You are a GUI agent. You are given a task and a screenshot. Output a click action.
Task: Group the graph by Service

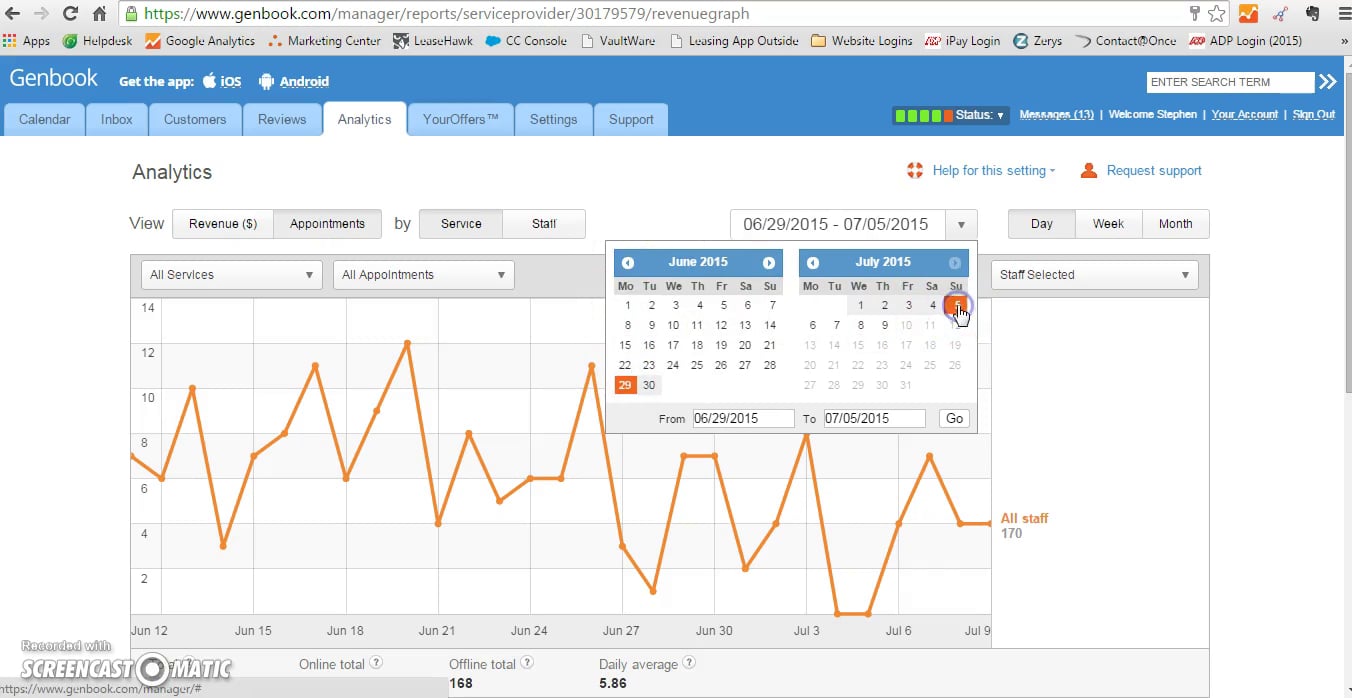[461, 224]
